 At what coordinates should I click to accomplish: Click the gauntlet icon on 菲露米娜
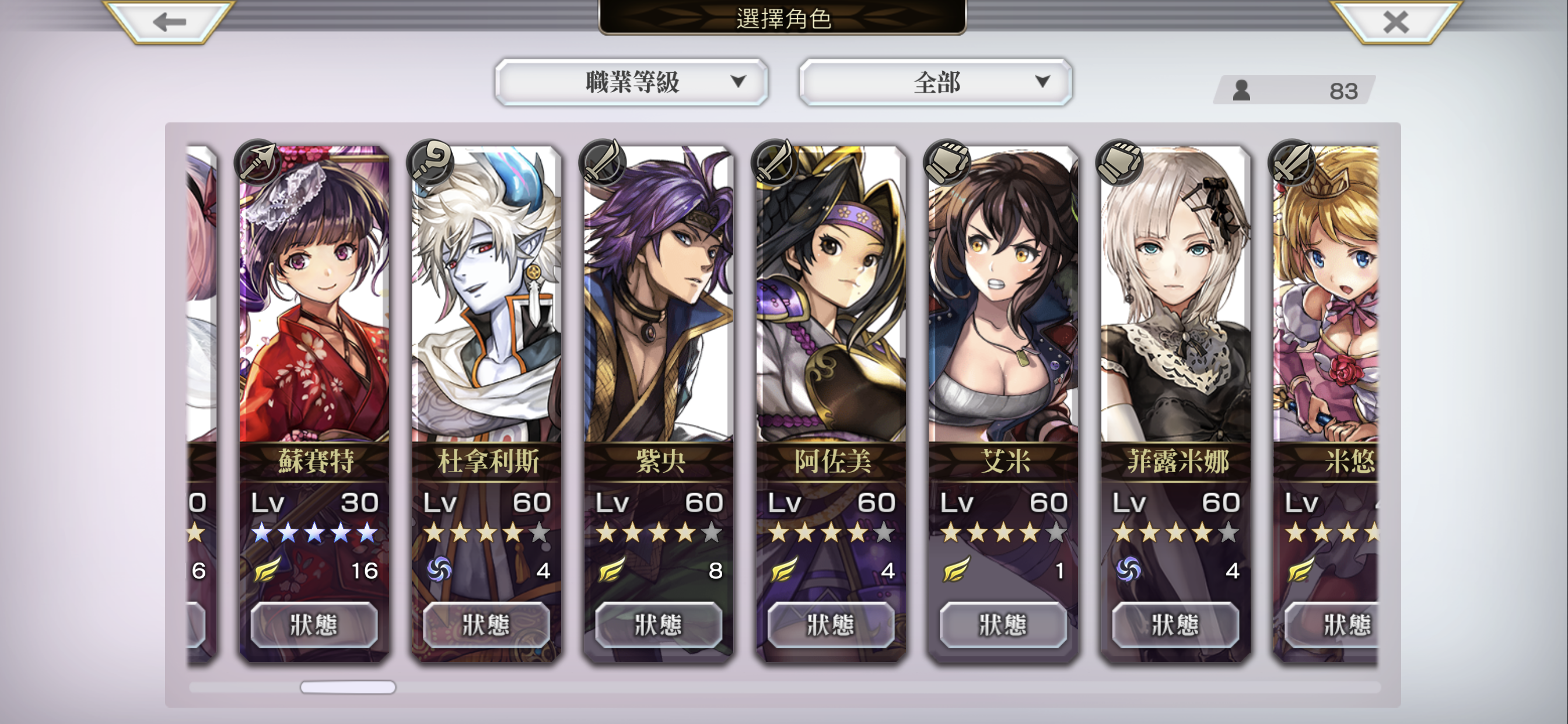coord(1119,163)
